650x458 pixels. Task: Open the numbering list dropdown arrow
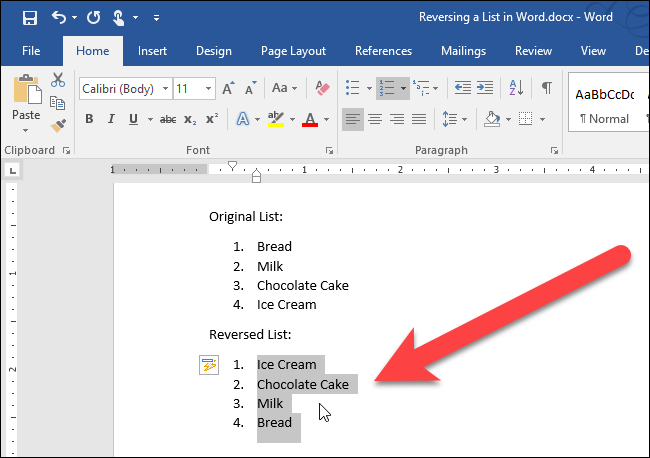403,89
